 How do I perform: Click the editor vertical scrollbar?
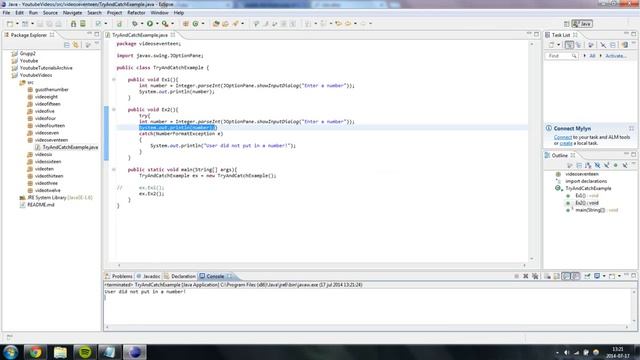[x=531, y=151]
